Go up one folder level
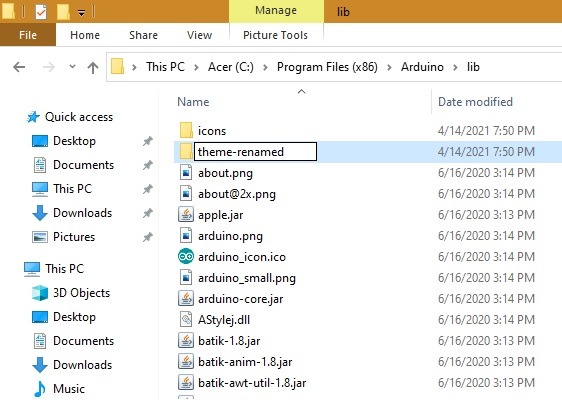This screenshot has height=405, width=562. [93, 67]
